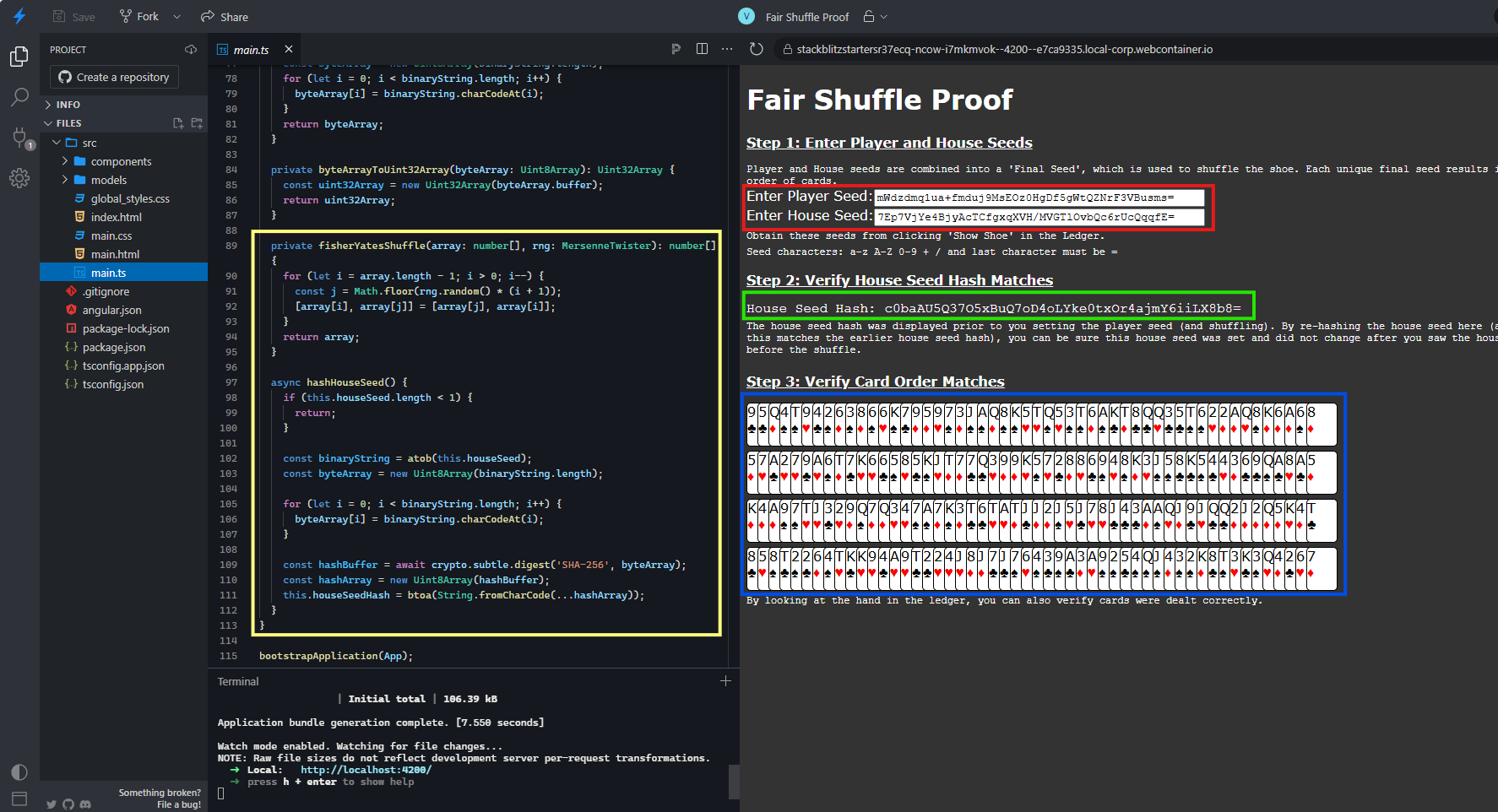Click the Terminal panel header
Viewport: 1498px width, 812px height.
click(238, 681)
